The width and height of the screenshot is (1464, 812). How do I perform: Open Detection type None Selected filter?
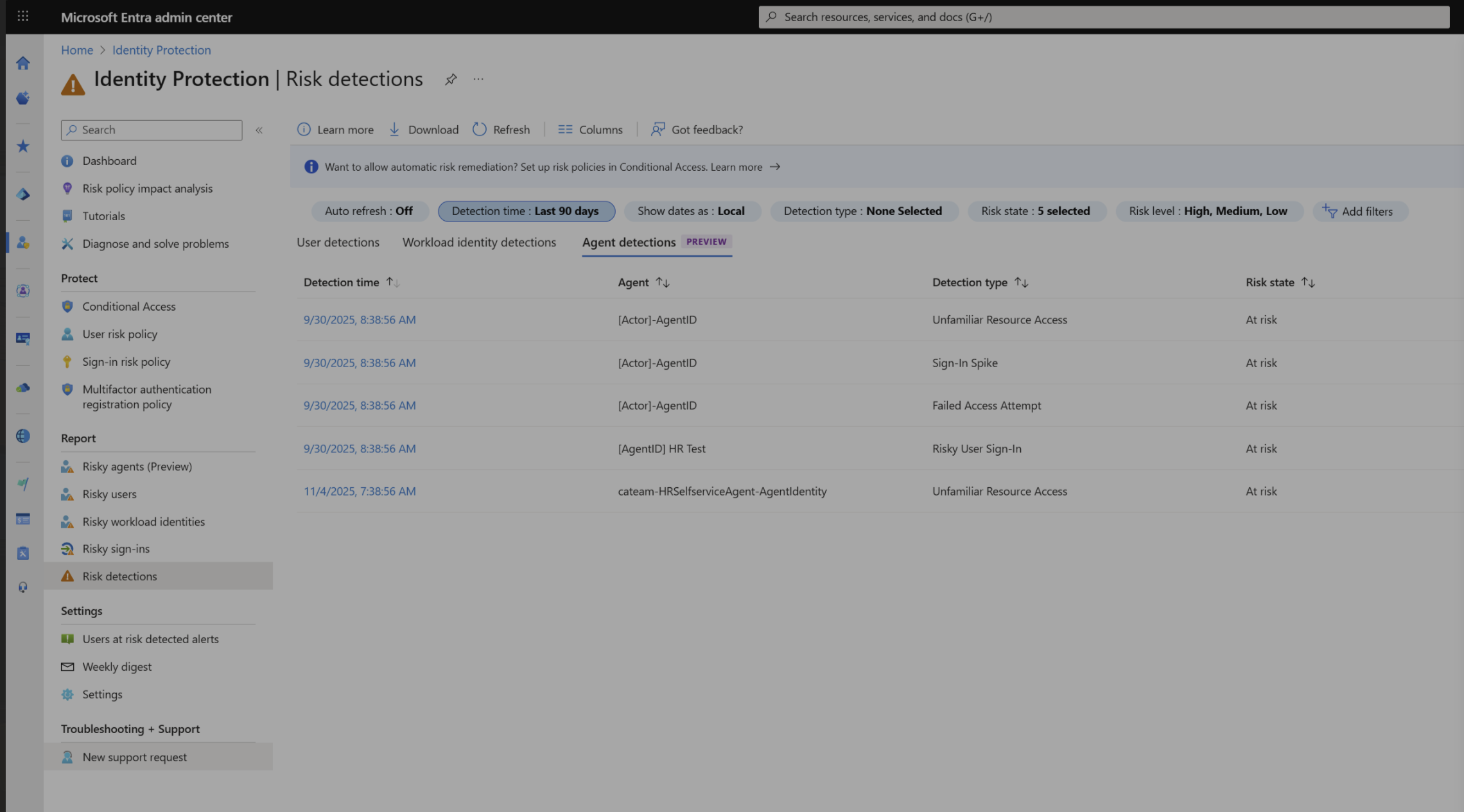point(863,211)
